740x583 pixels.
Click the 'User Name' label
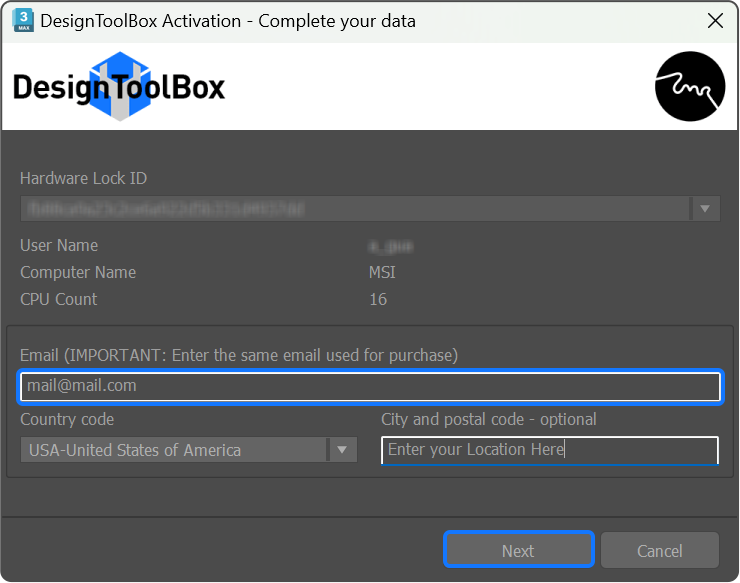click(59, 245)
